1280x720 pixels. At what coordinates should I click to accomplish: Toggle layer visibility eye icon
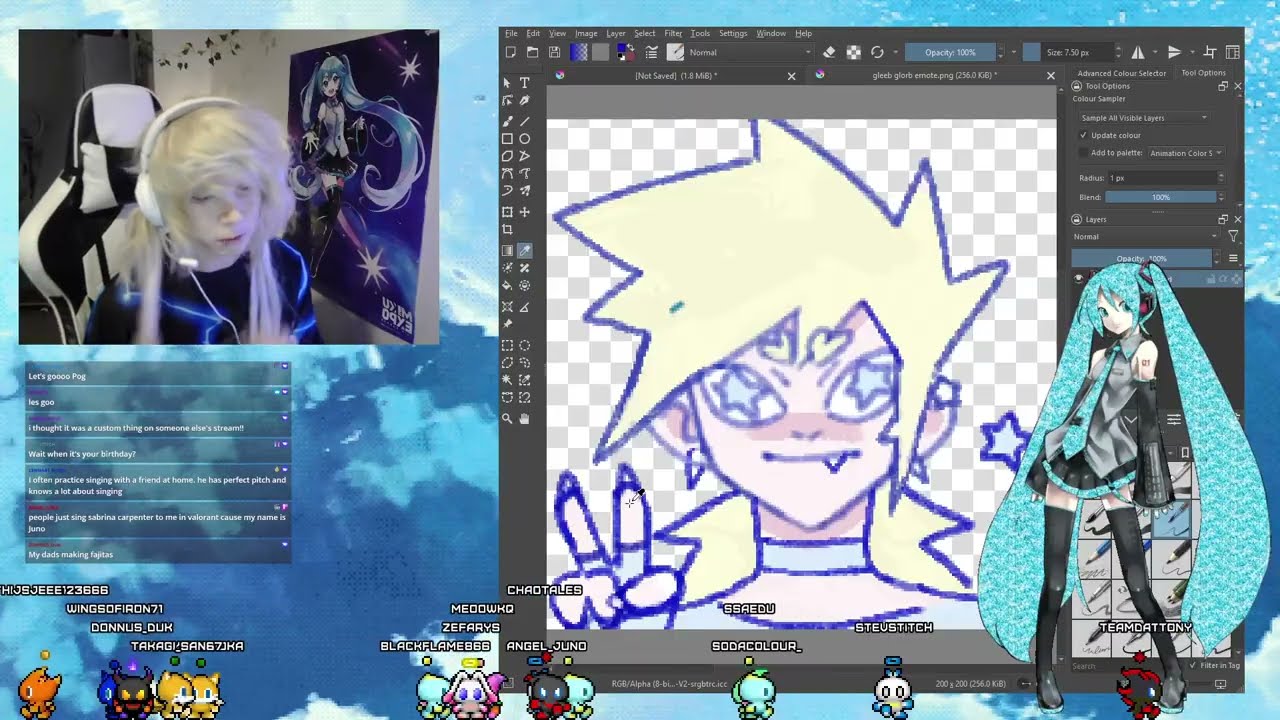(x=1079, y=279)
